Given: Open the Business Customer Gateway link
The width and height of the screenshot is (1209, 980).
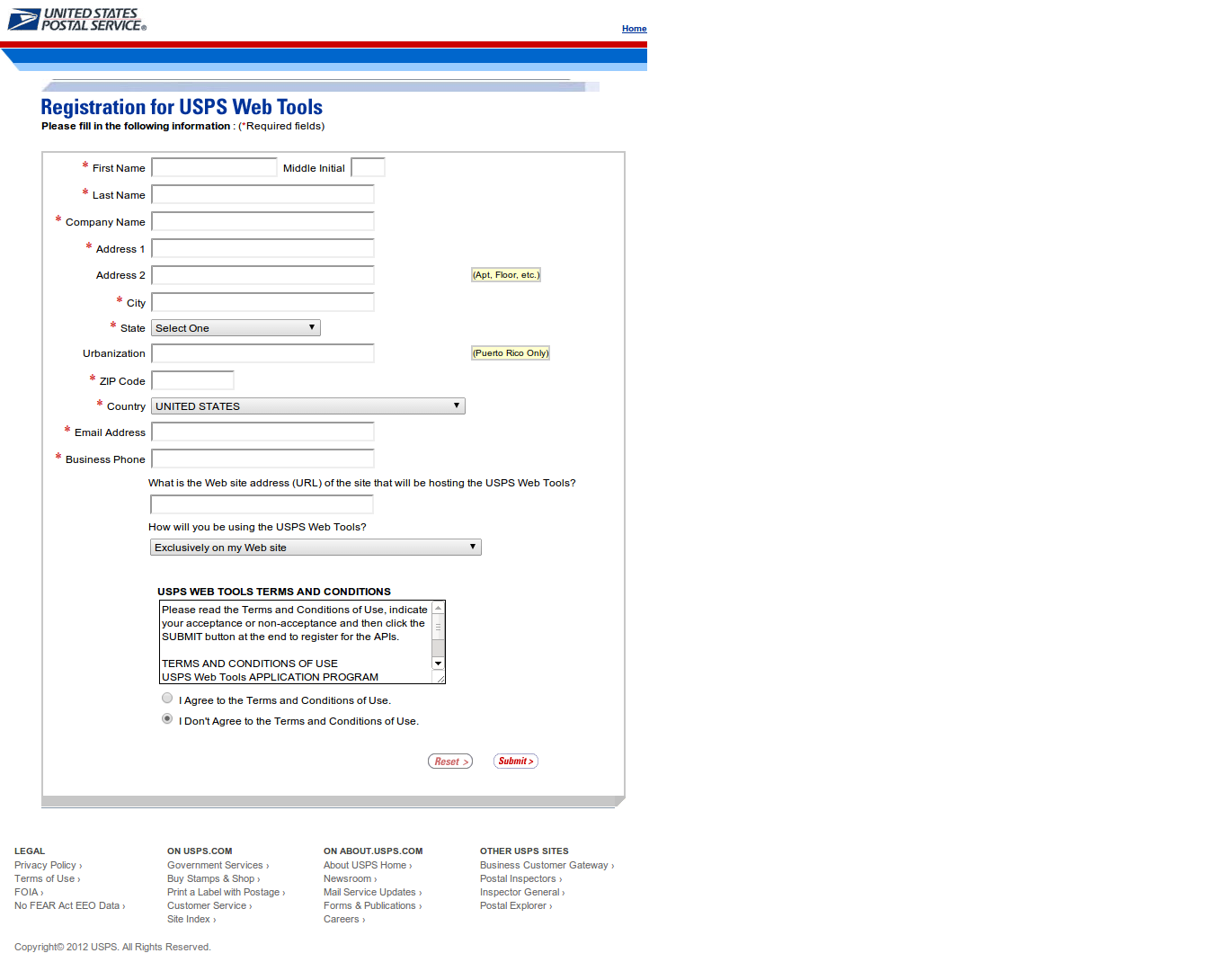Looking at the screenshot, I should 547,866.
